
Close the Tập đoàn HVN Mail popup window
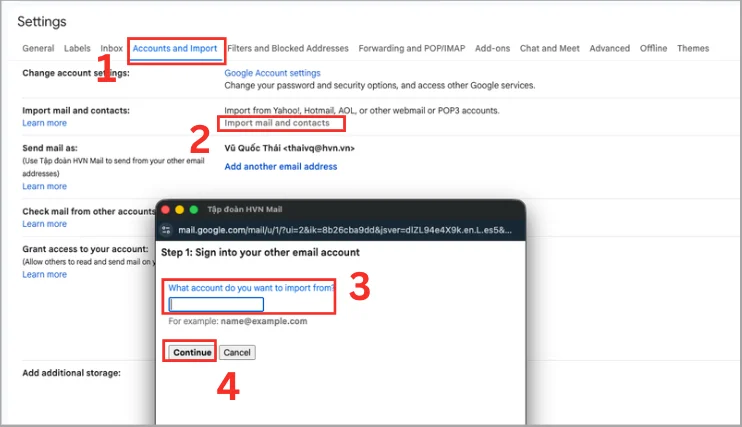tap(165, 210)
